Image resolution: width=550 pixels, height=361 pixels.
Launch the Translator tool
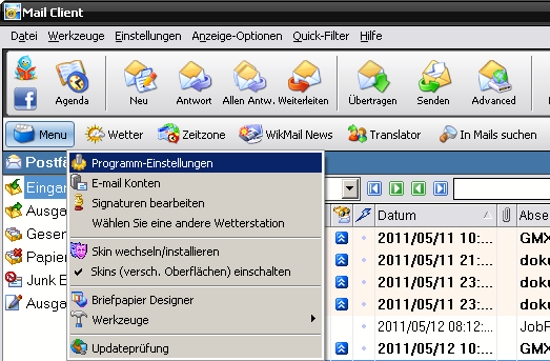pyautogui.click(x=384, y=134)
